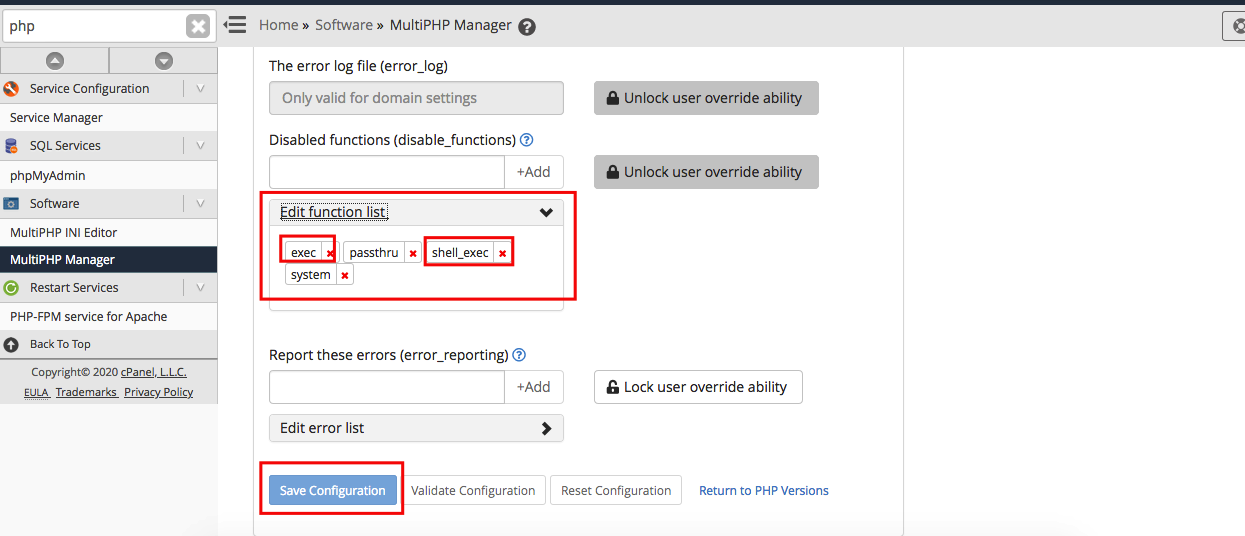
Task: Remove the passthru function tag
Action: coord(412,253)
